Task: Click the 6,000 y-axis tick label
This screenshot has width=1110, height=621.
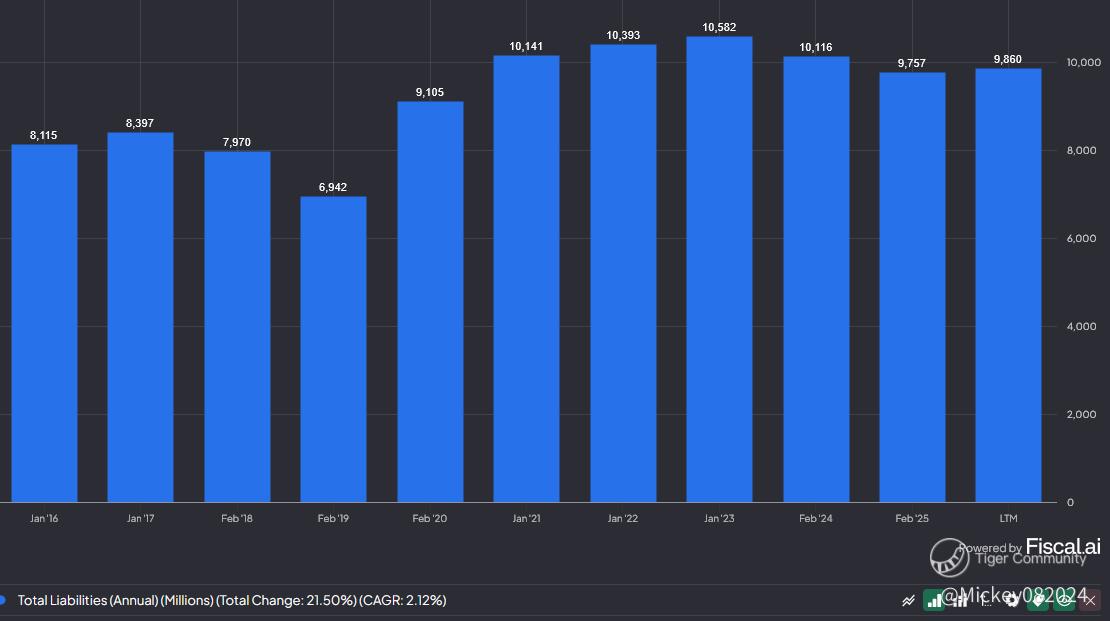Action: point(1082,239)
